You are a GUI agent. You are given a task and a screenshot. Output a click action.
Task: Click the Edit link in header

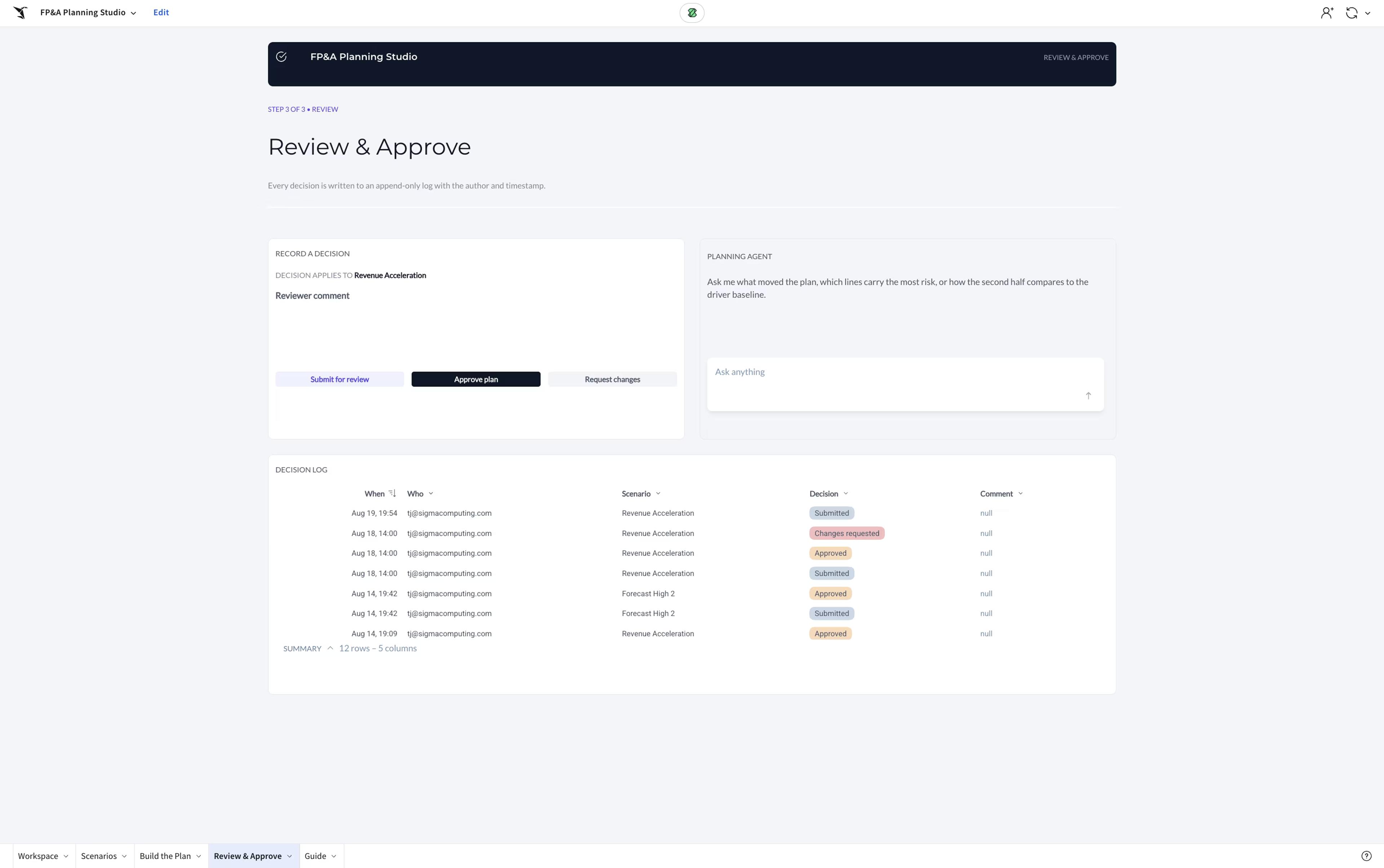click(161, 13)
